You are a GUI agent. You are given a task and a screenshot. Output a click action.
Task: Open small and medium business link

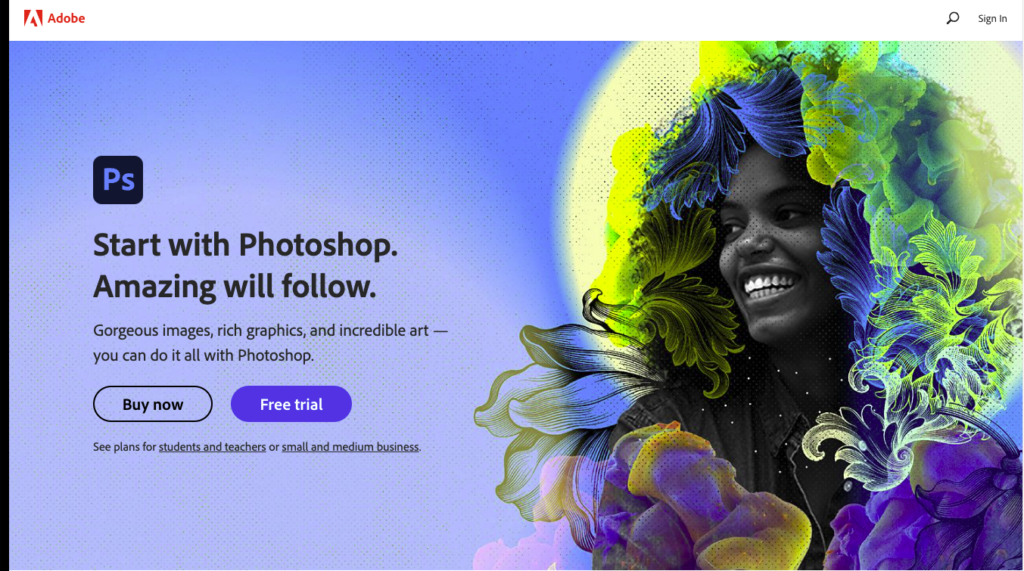click(350, 447)
